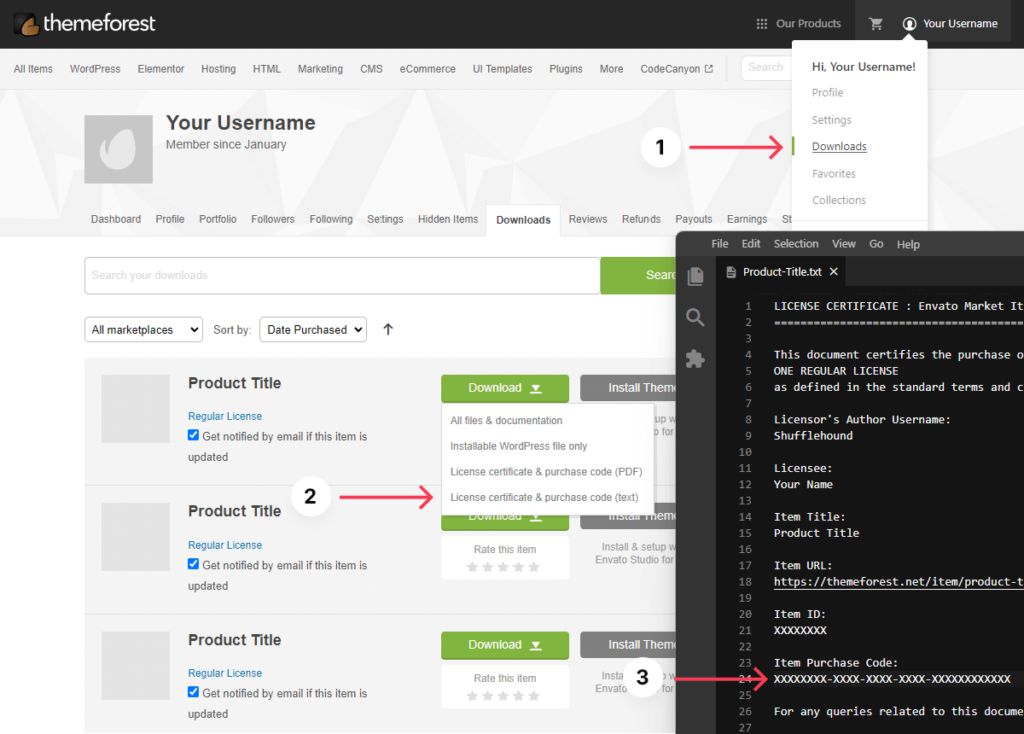Choose License certificate & purchase code (text)
1024x734 pixels.
tap(544, 497)
